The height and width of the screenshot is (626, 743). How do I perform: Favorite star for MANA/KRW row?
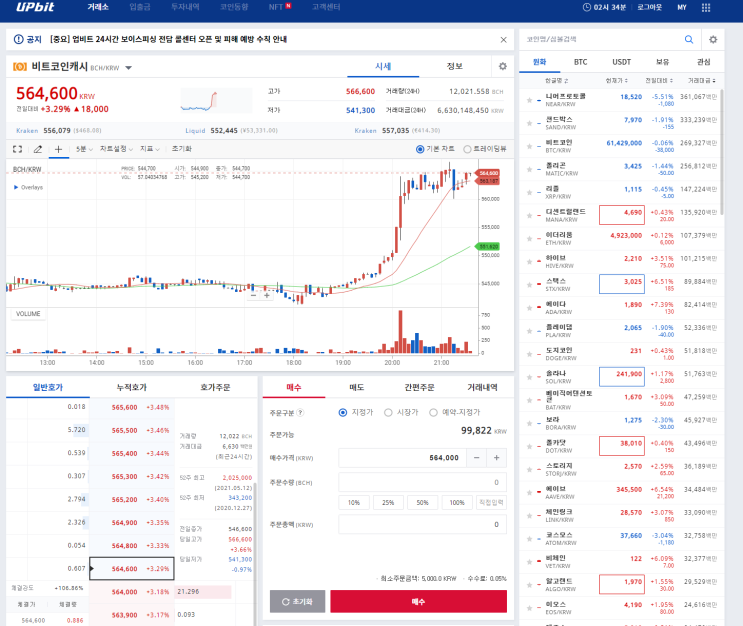[x=529, y=216]
